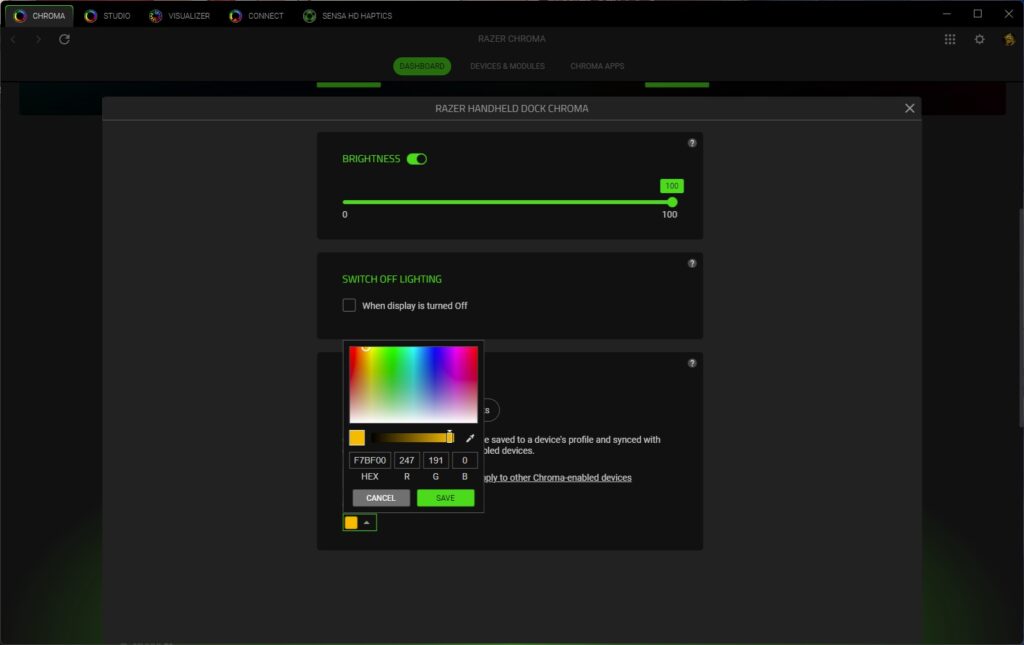Switch to the Connect tab
This screenshot has height=645, width=1024.
(257, 16)
